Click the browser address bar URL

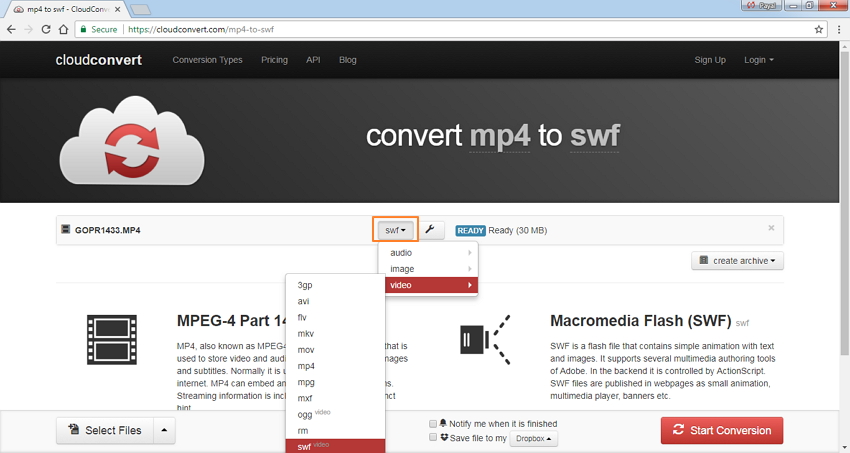[x=201, y=29]
